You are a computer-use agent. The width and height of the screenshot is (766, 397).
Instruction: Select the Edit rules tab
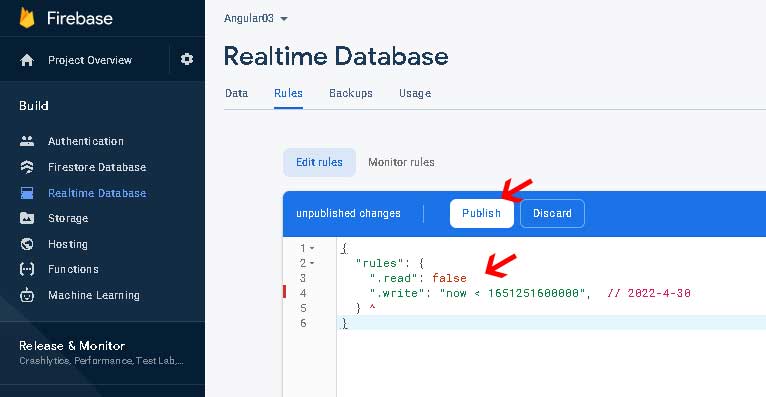pos(319,162)
